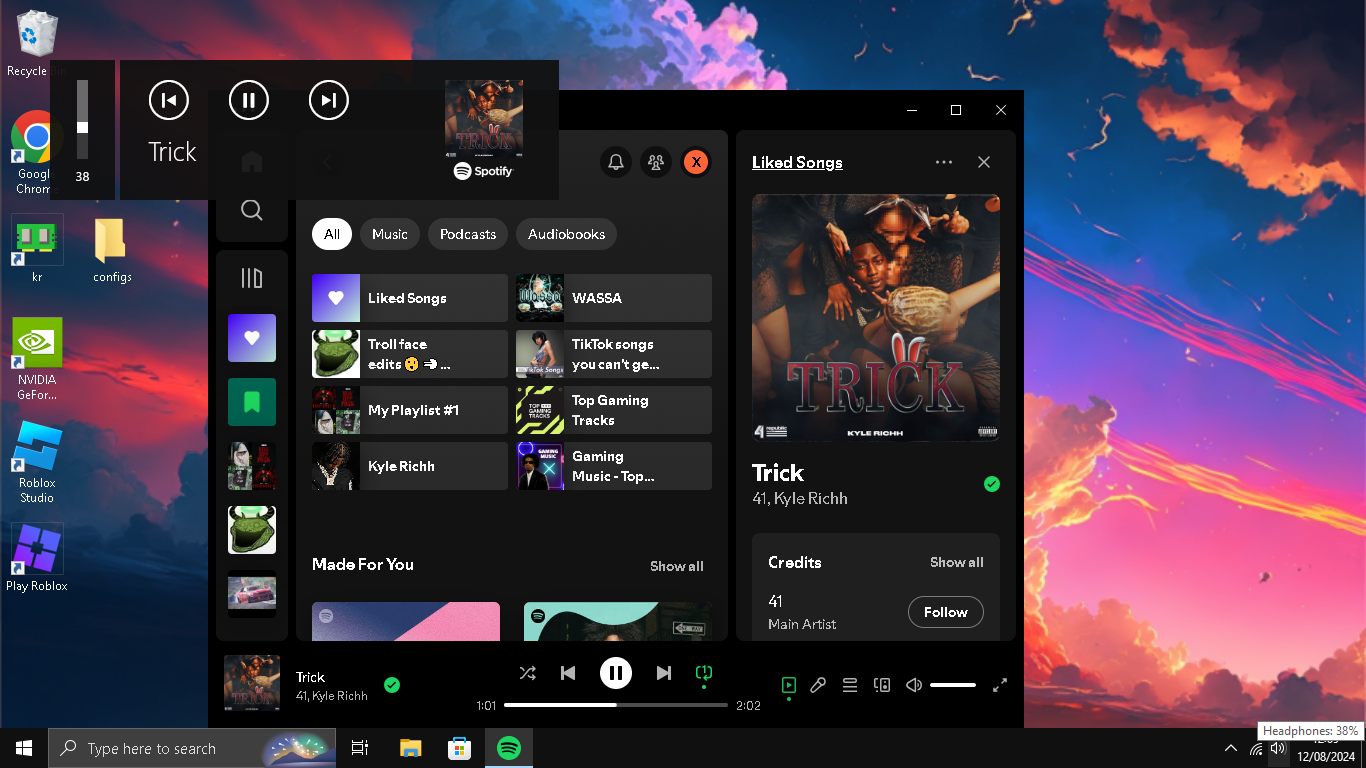
Task: Adjust the Spotify volume slider
Action: [x=953, y=685]
